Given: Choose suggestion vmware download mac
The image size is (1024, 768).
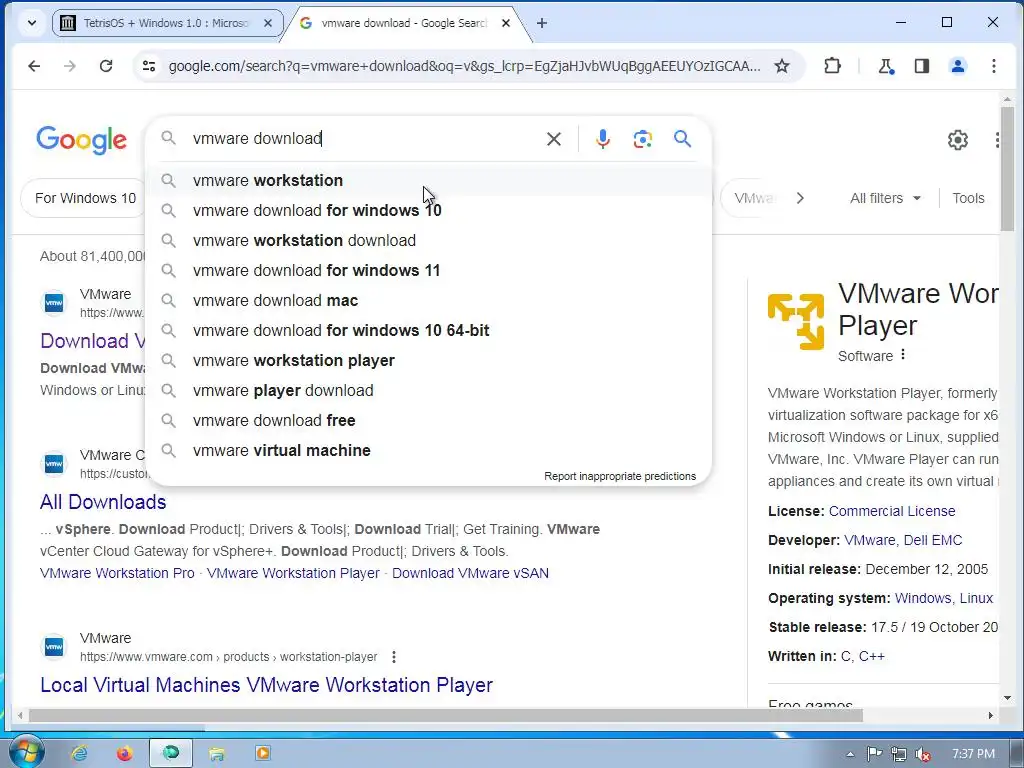Looking at the screenshot, I should tap(428, 300).
